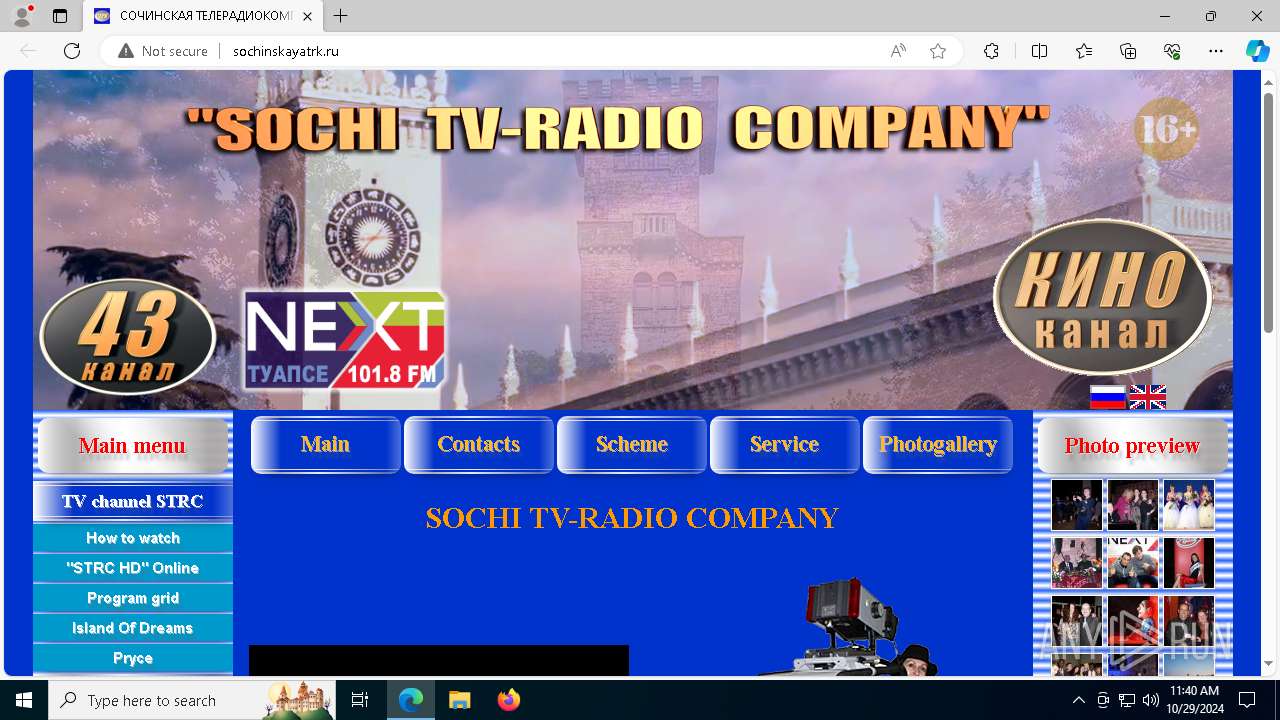Click the SOCHI TV-RADIO COMPANY page heading
Viewport: 1280px width, 720px height.
coord(632,518)
